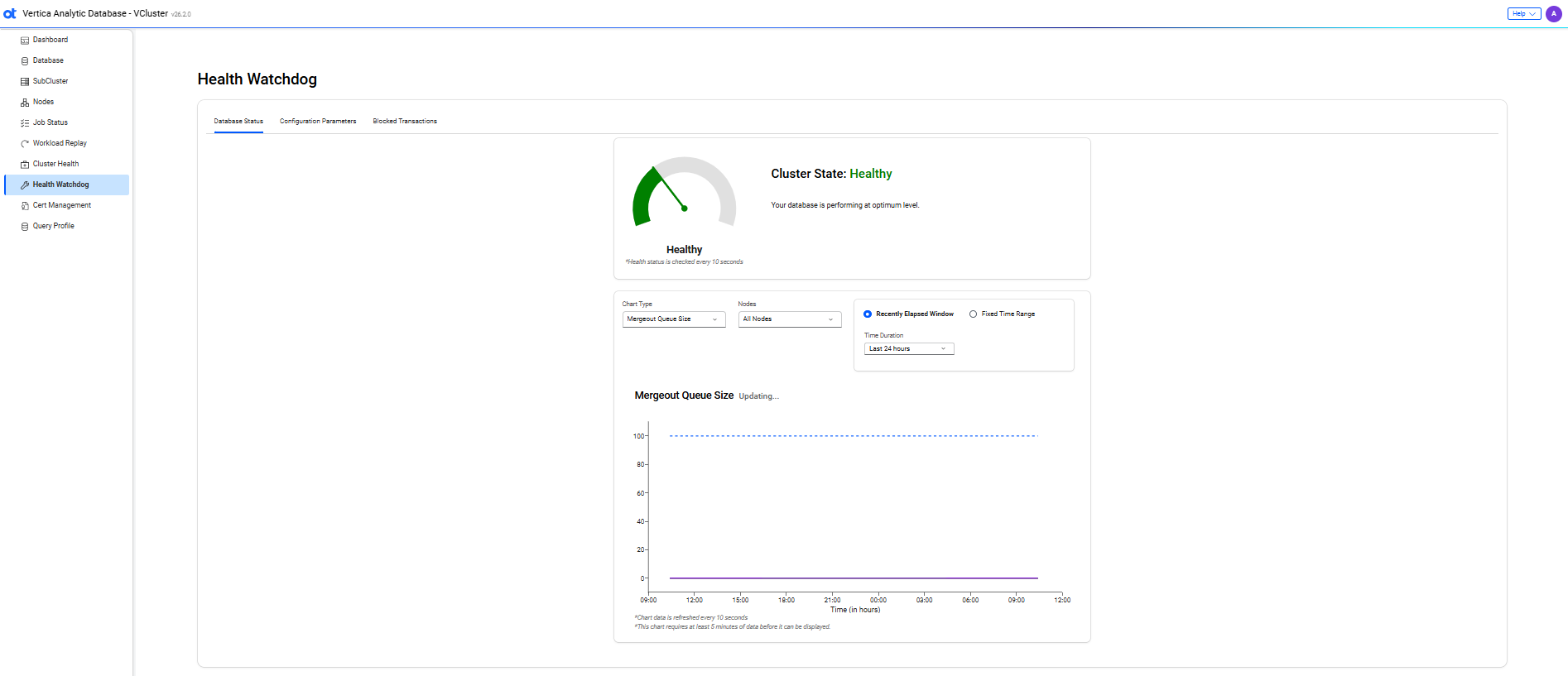Click the Query Profile sidebar icon
This screenshot has height=676, width=1568.
(25, 227)
